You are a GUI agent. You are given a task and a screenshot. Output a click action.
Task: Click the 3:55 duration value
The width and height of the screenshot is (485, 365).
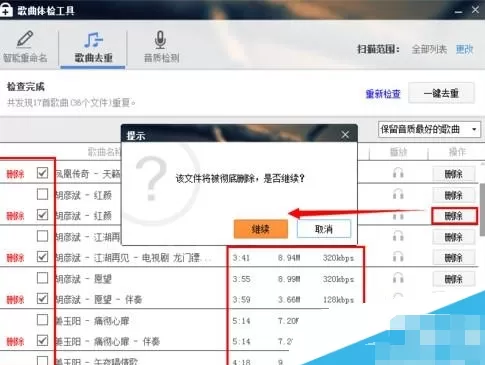241,279
